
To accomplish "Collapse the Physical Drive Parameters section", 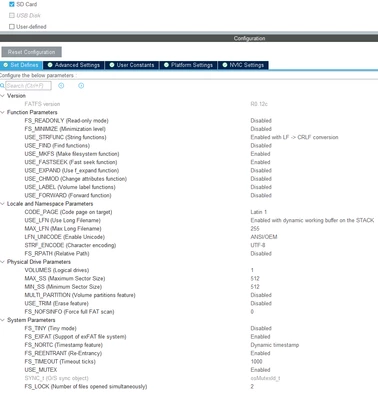I will [x=3, y=262].
